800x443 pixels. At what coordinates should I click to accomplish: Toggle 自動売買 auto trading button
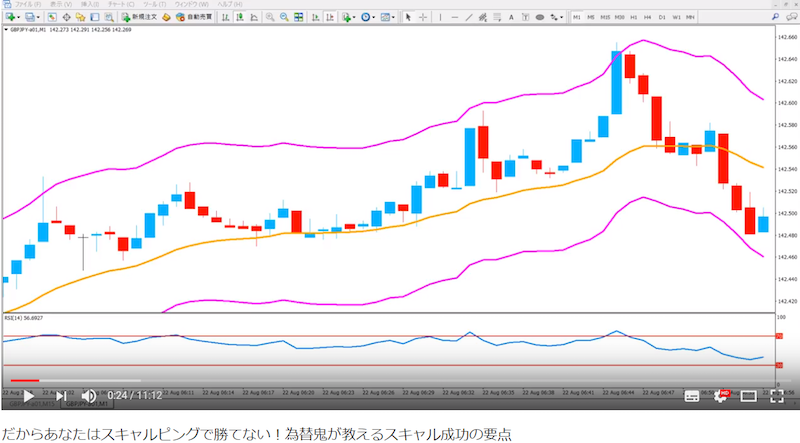point(194,17)
